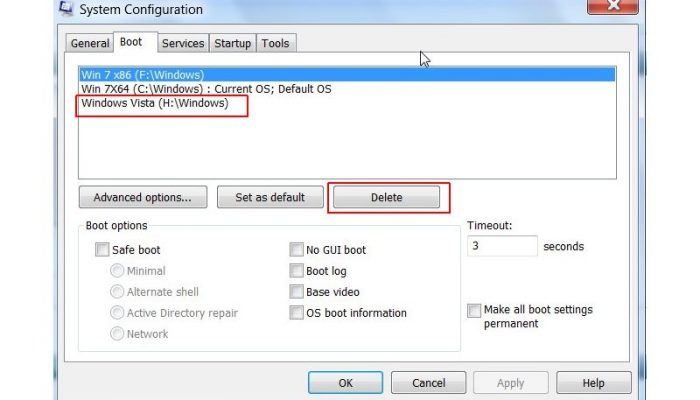Switch to the General tab
The height and width of the screenshot is (400, 700).
point(90,43)
